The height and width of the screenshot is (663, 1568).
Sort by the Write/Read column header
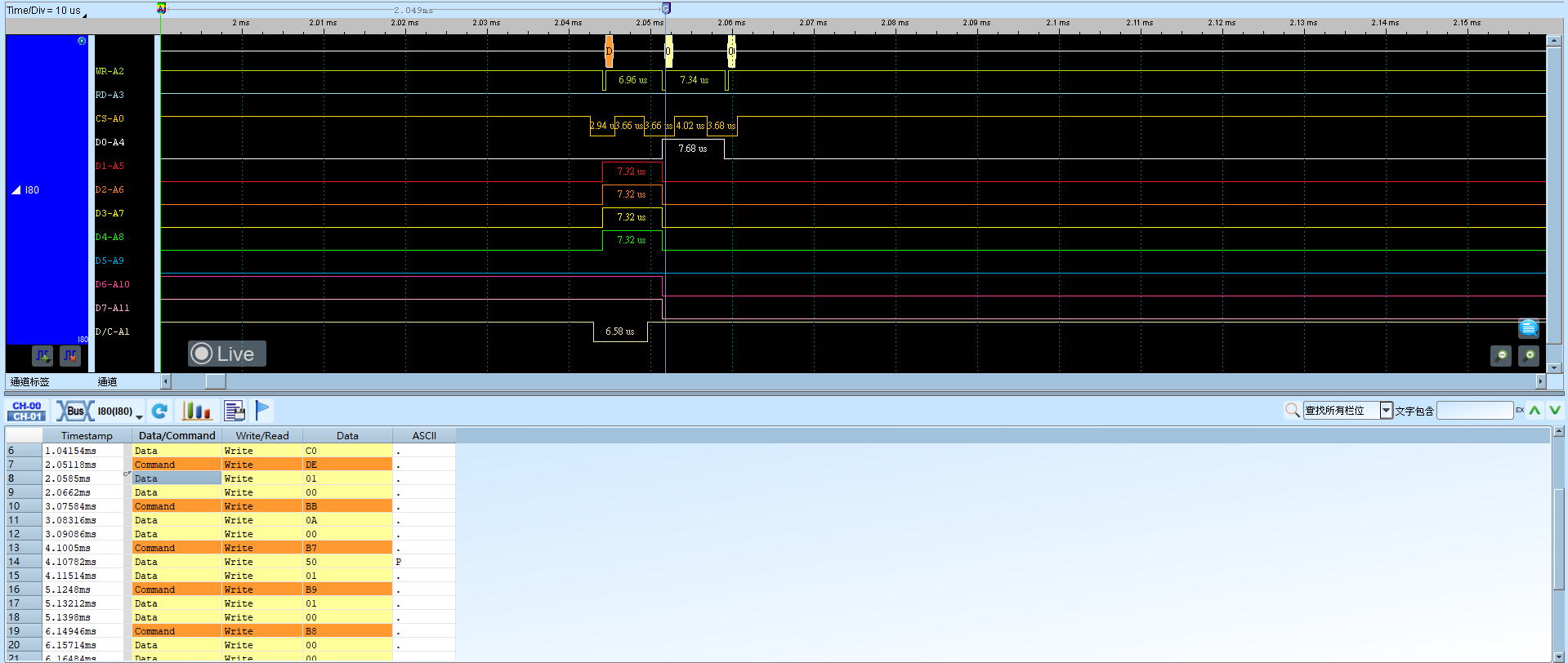262,436
